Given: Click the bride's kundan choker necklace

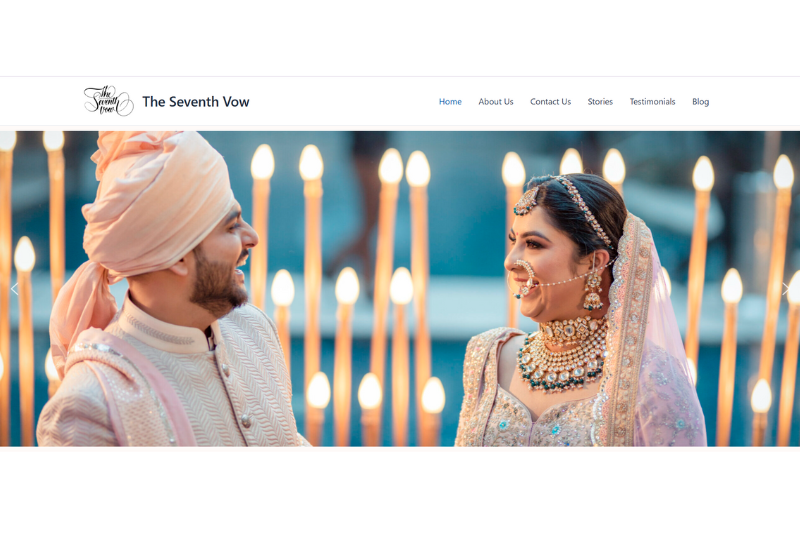Looking at the screenshot, I should 566,352.
